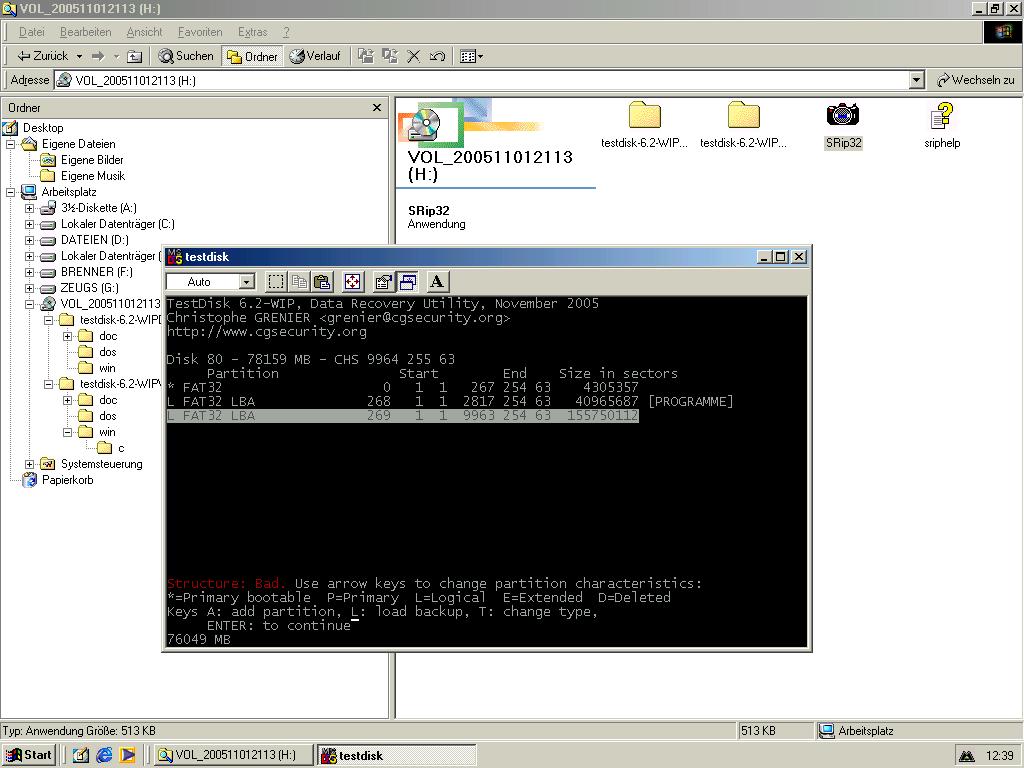This screenshot has height=768, width=1024.
Task: Click the Start button
Action: tap(29, 755)
